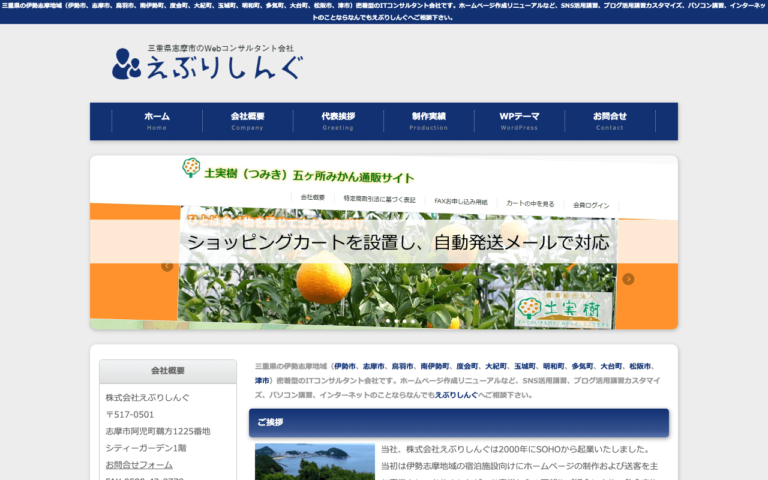The image size is (768, 480).
Task: Open the お問合せフォーム link in sidebar
Action: pos(139,464)
